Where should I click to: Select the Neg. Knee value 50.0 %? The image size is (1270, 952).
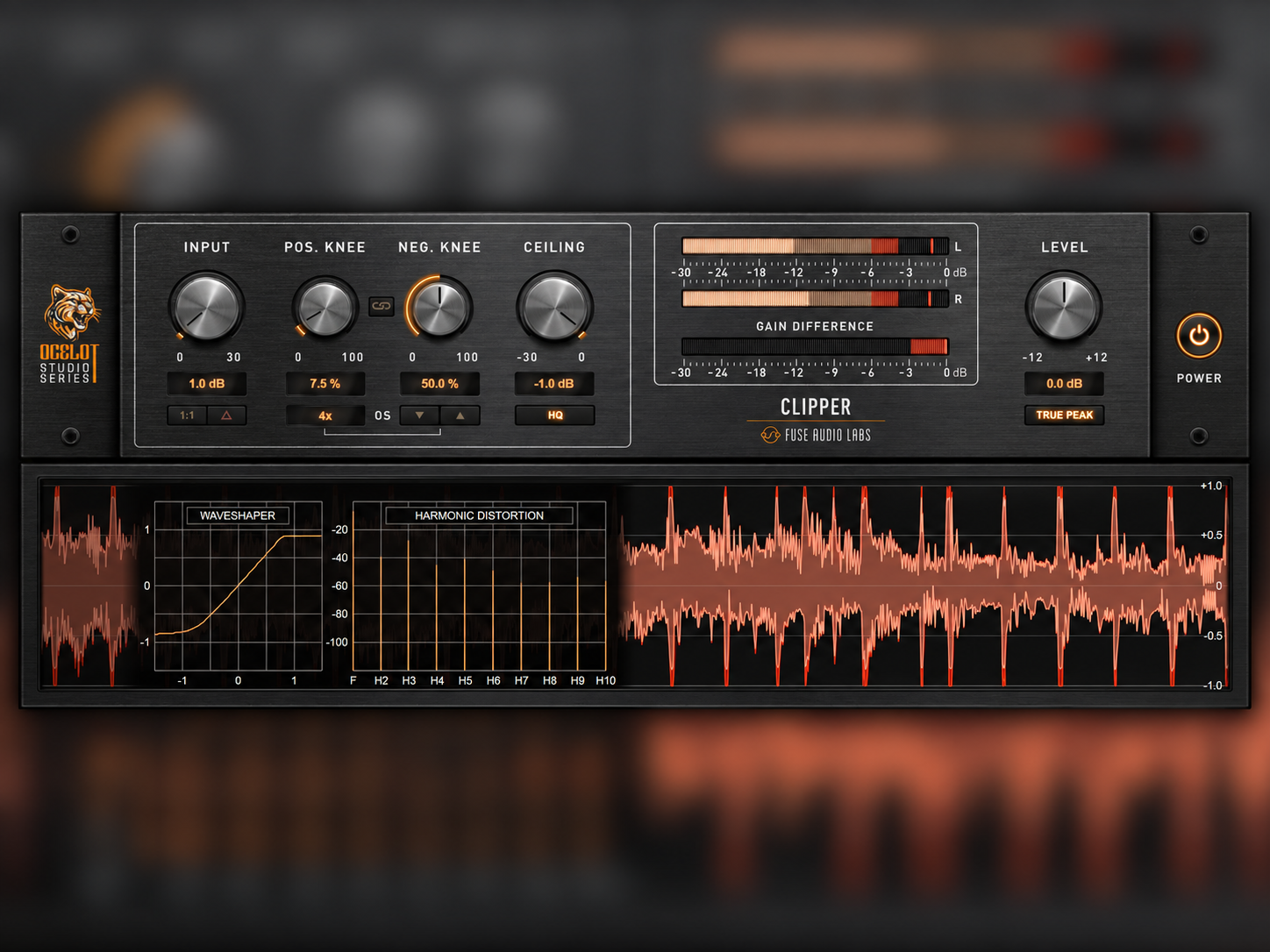pyautogui.click(x=439, y=384)
